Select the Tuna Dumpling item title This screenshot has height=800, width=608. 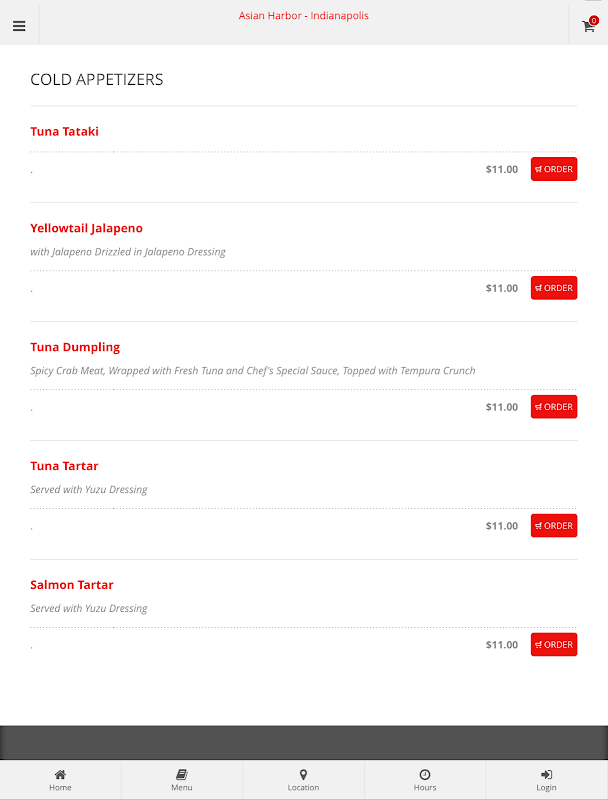(x=75, y=347)
